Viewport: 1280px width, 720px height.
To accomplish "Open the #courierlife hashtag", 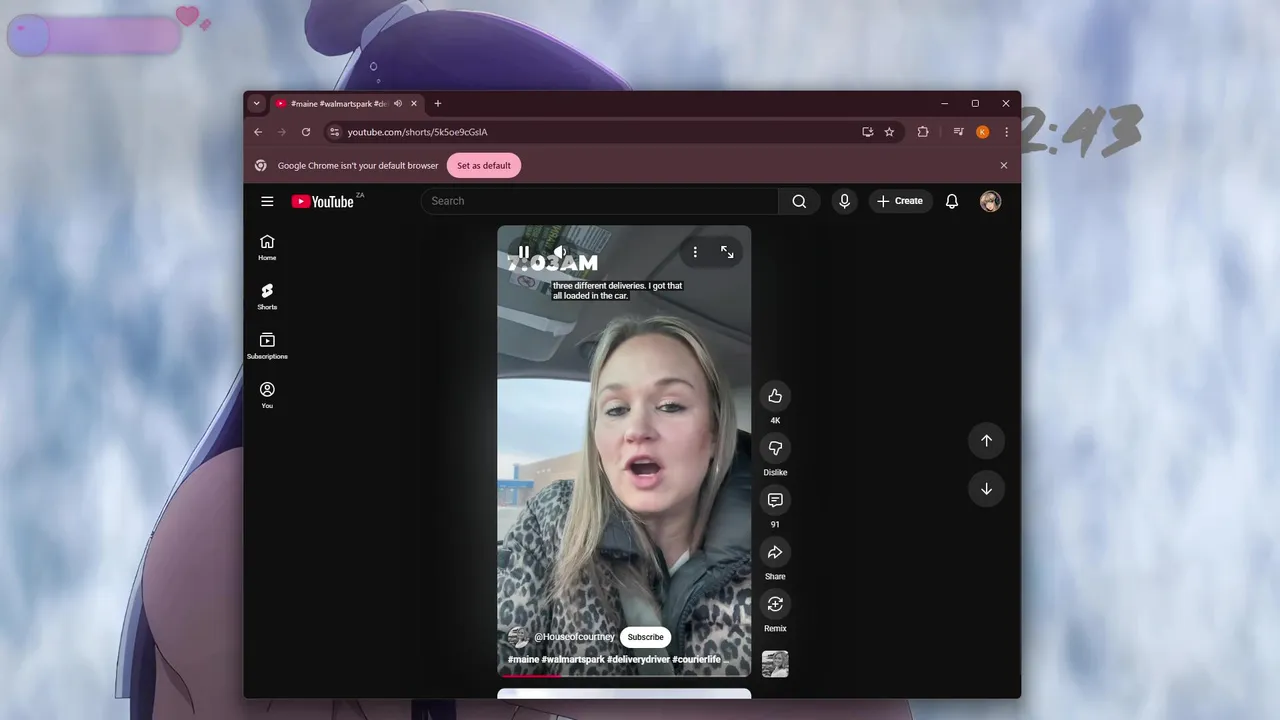I will coord(697,660).
